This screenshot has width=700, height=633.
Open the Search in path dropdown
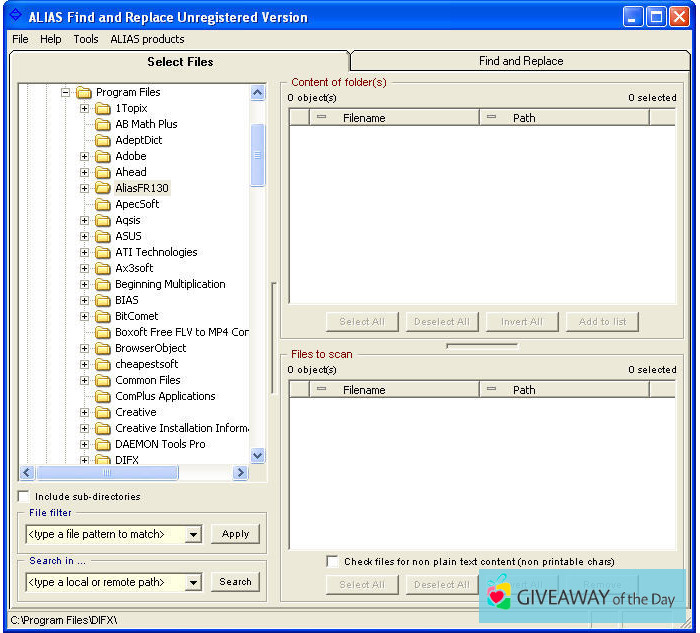point(193,582)
